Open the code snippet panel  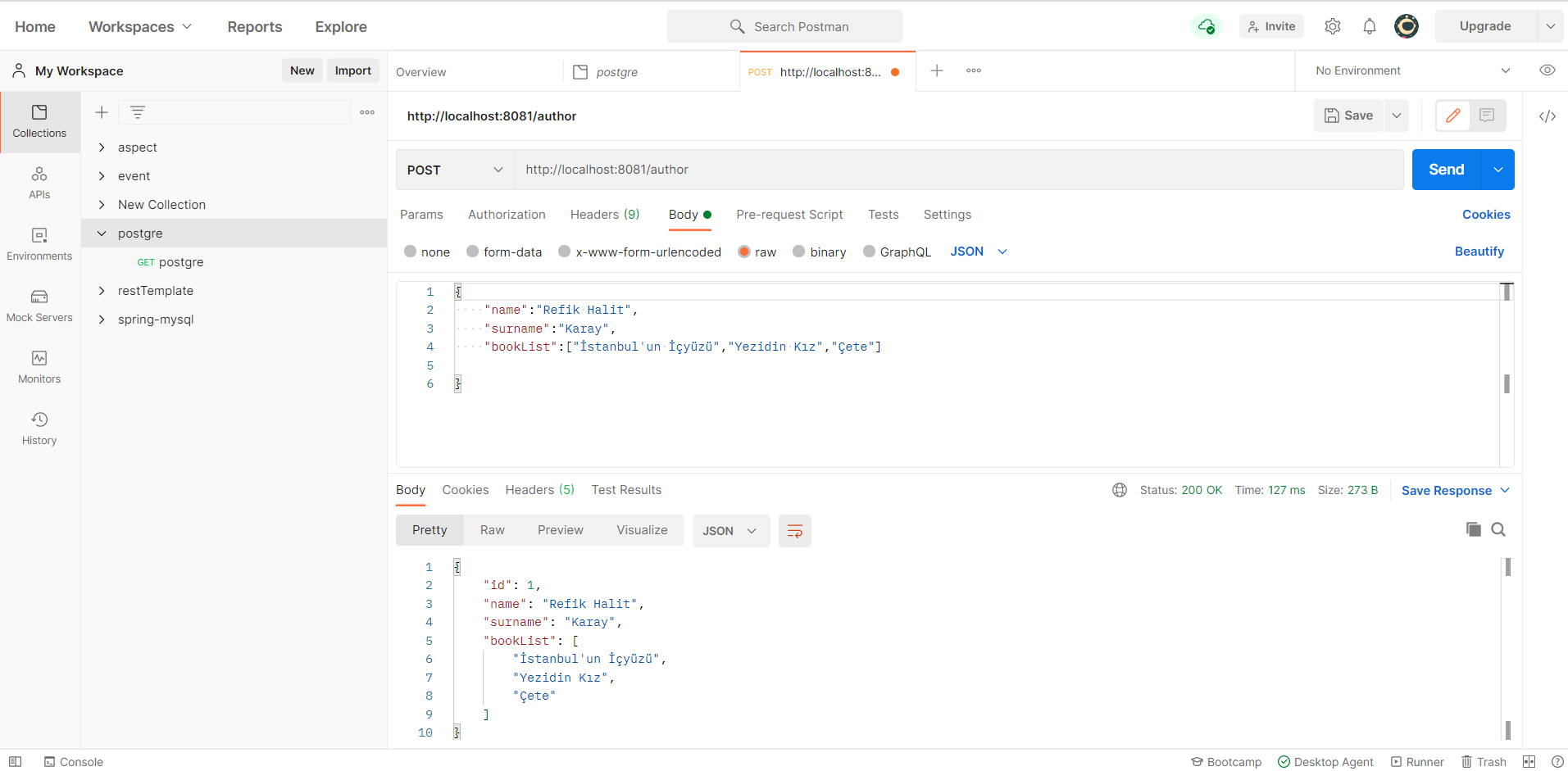pyautogui.click(x=1548, y=116)
